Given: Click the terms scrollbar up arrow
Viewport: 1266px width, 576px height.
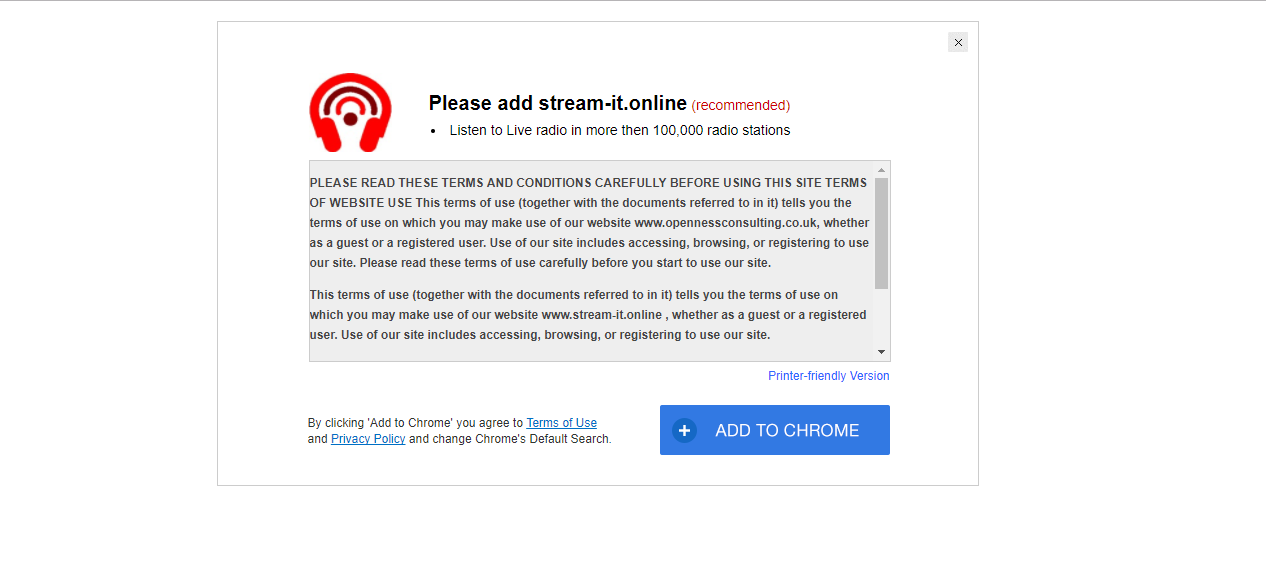Looking at the screenshot, I should [x=881, y=170].
